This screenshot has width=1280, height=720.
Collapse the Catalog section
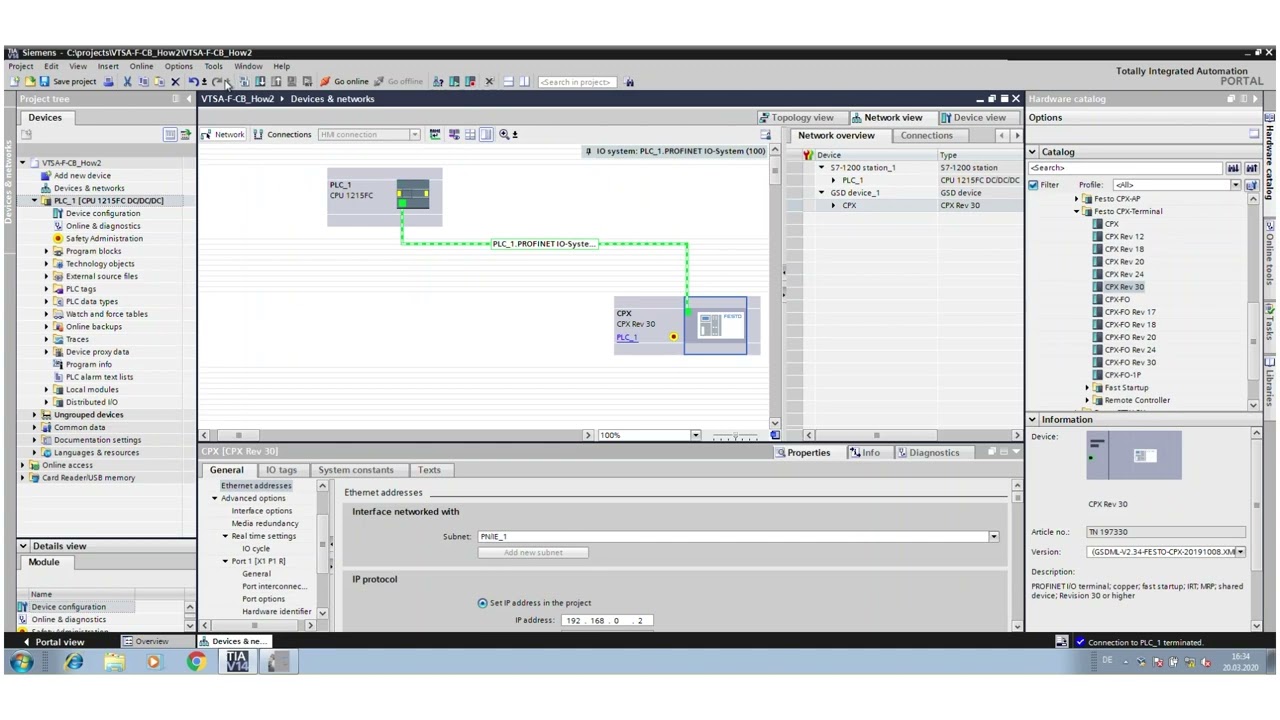pos(1033,152)
